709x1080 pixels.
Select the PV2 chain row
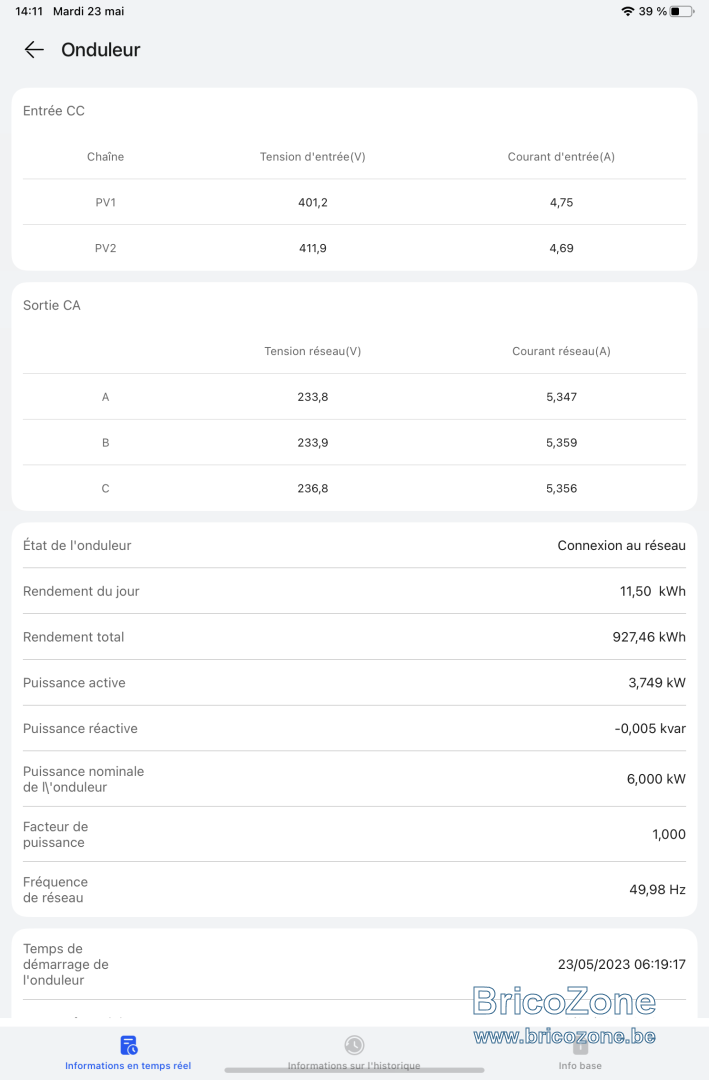[x=354, y=248]
